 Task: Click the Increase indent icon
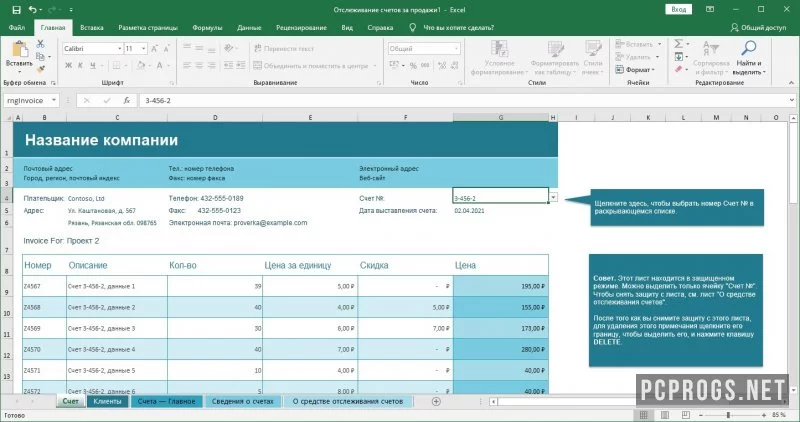[x=240, y=65]
